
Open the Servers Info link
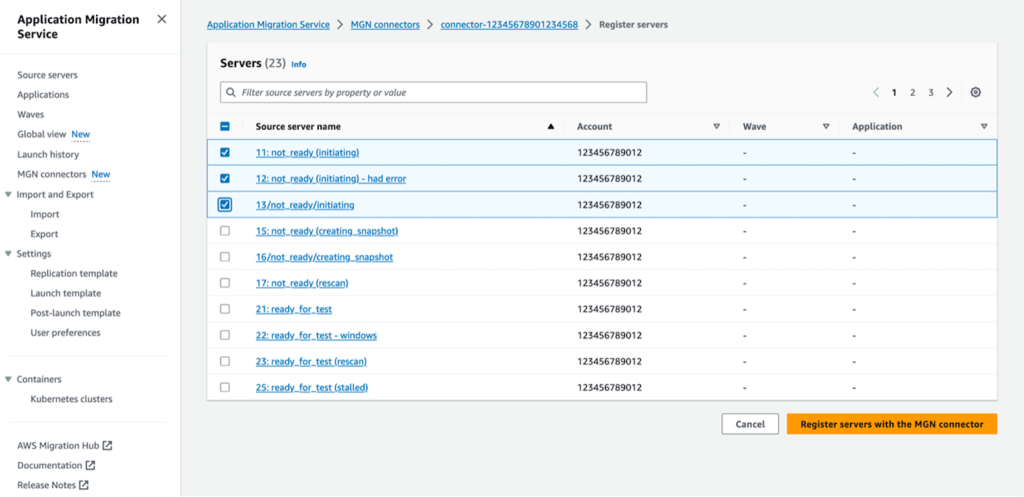tap(298, 65)
